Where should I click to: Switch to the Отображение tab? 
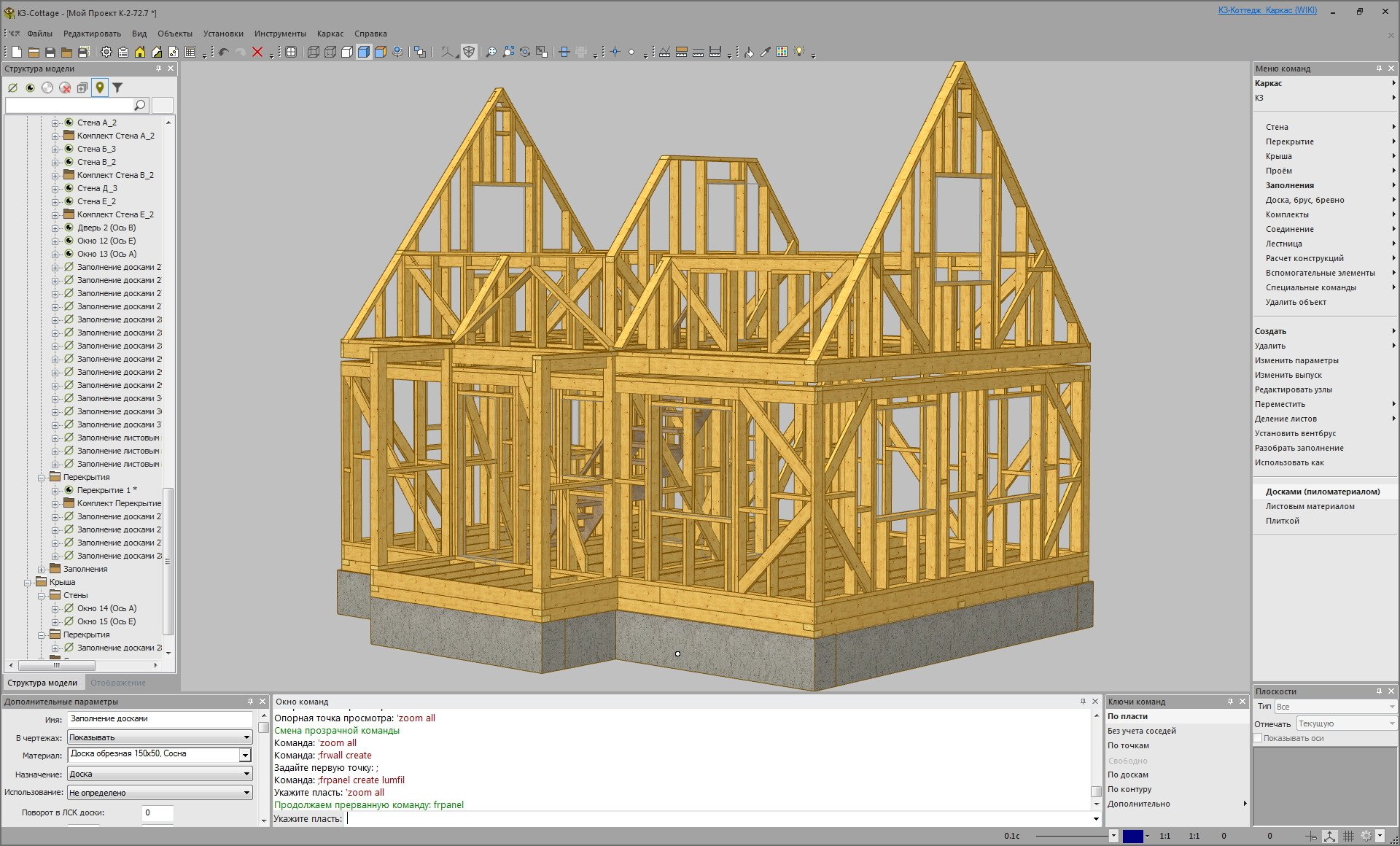pyautogui.click(x=118, y=683)
